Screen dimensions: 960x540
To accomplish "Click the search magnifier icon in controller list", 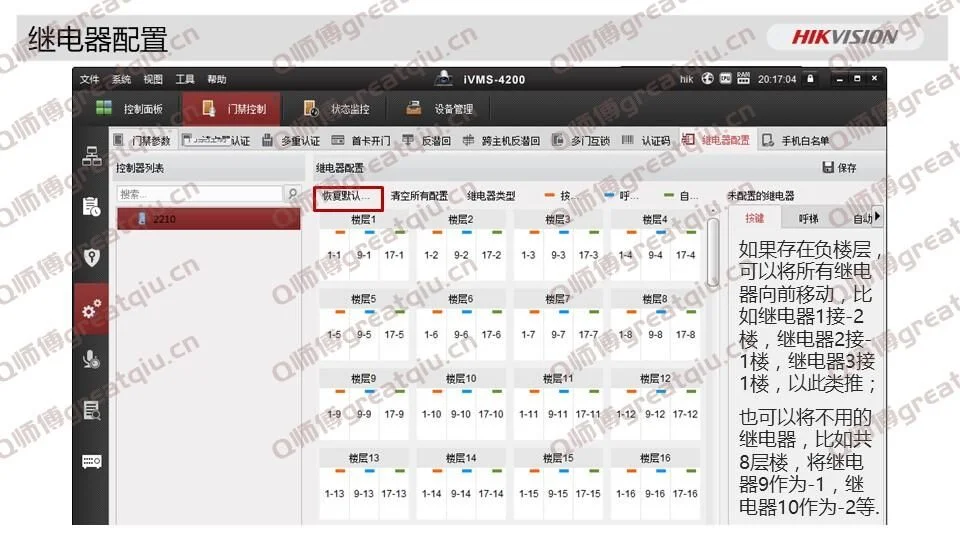I will tap(293, 194).
